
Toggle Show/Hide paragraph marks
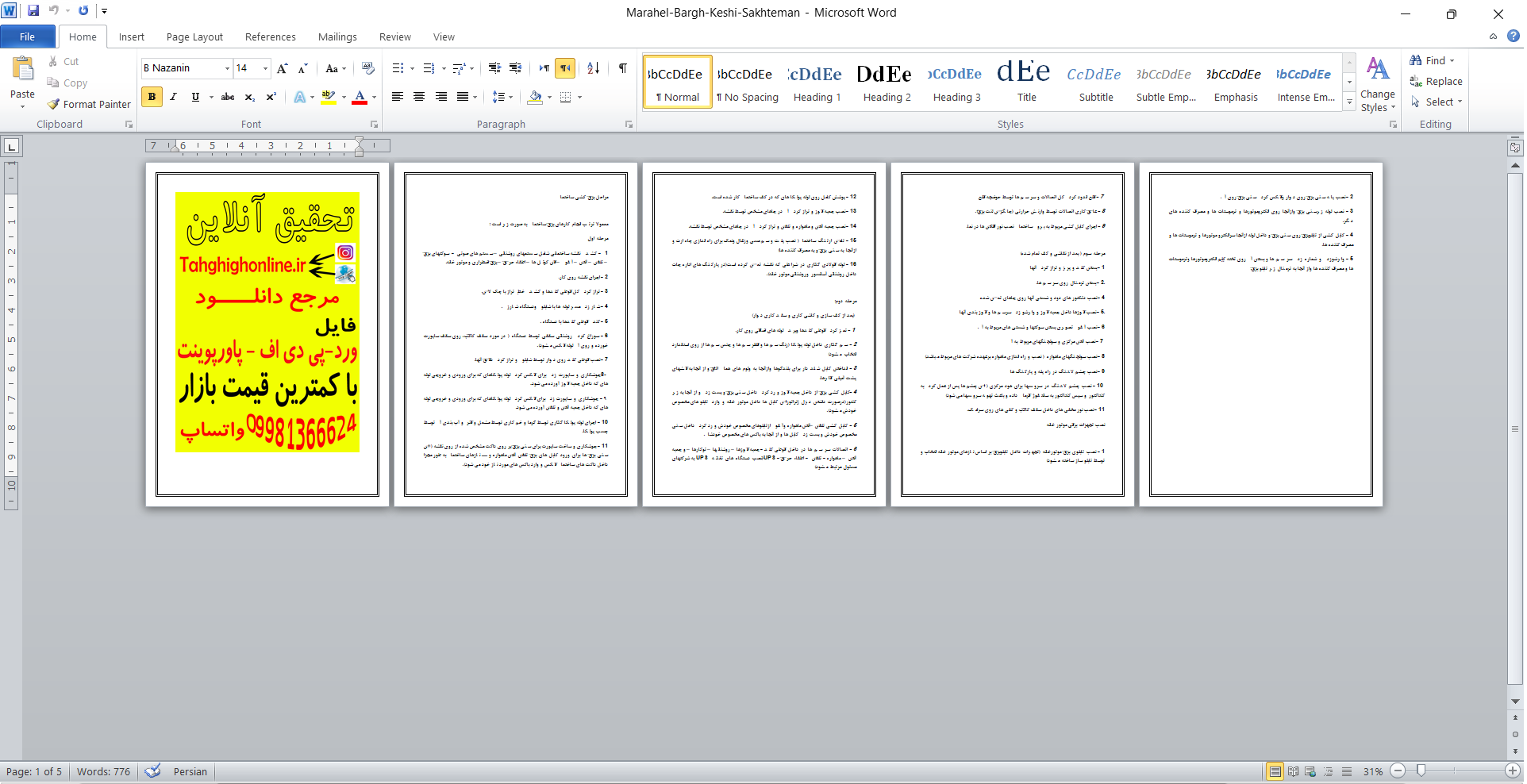click(623, 68)
